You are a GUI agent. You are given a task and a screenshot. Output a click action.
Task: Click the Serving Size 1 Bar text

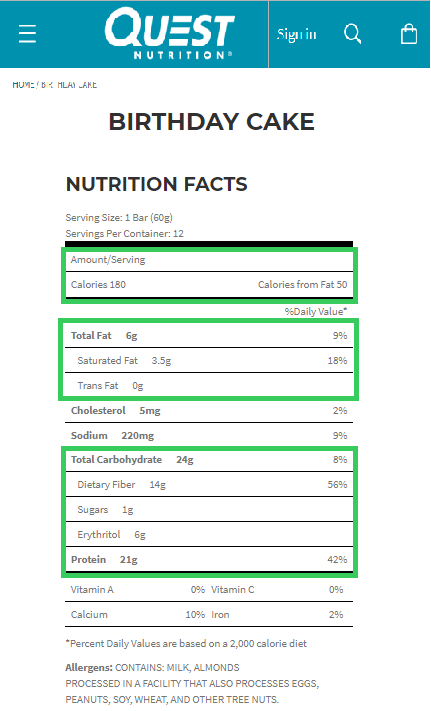(119, 218)
